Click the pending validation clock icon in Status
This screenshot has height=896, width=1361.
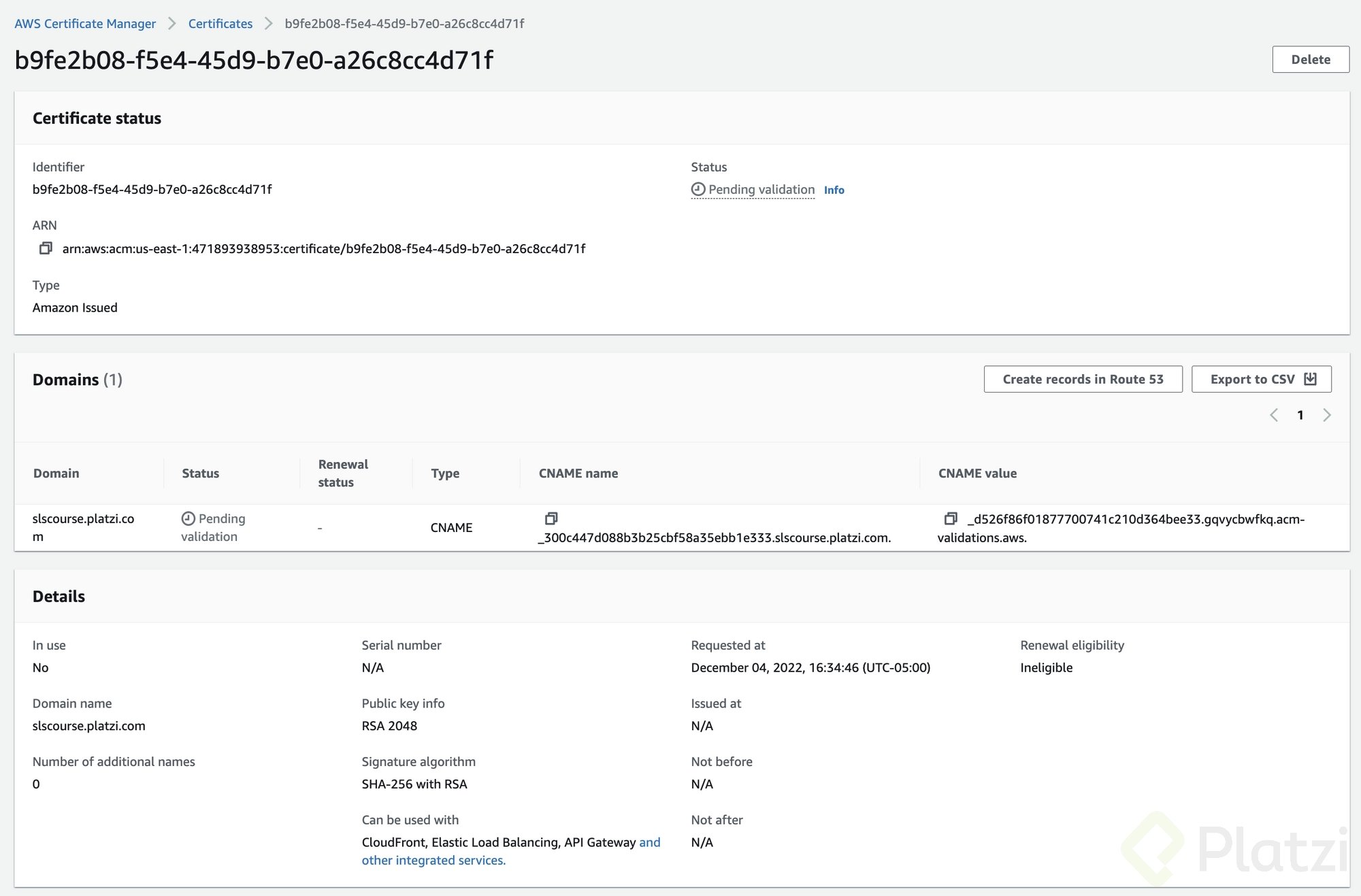click(698, 189)
